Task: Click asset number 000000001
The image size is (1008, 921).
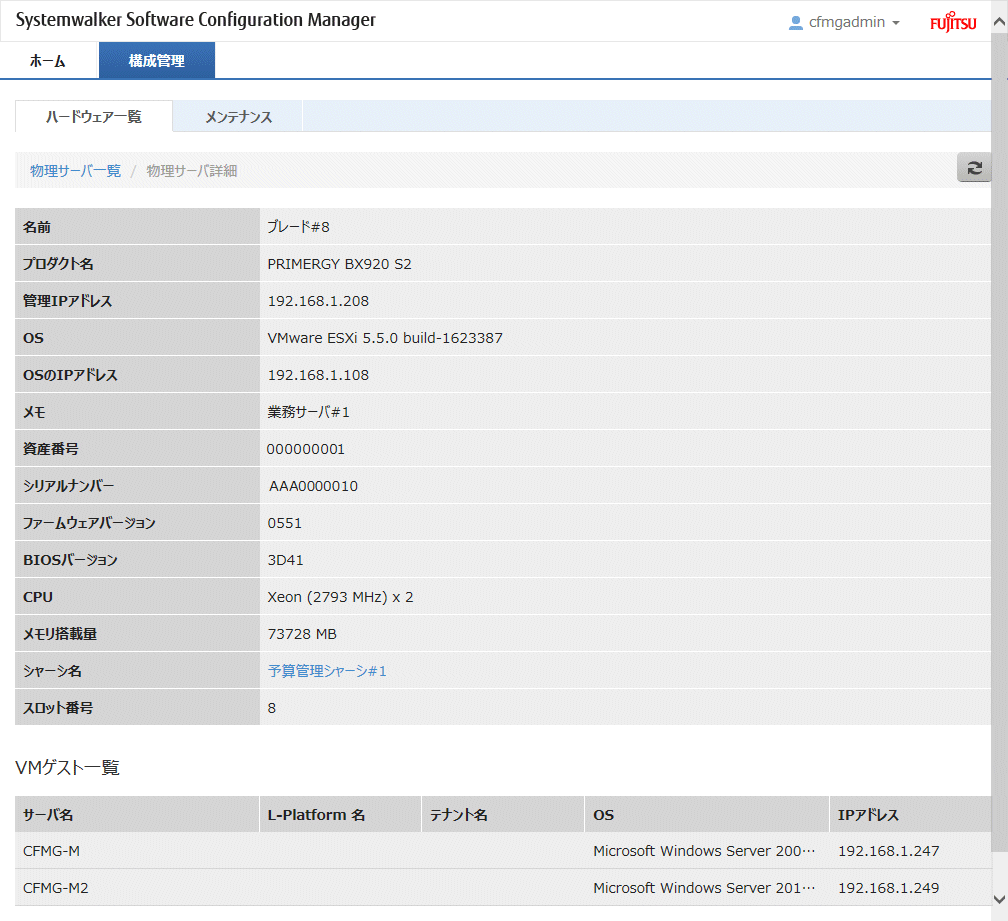Action: [306, 449]
